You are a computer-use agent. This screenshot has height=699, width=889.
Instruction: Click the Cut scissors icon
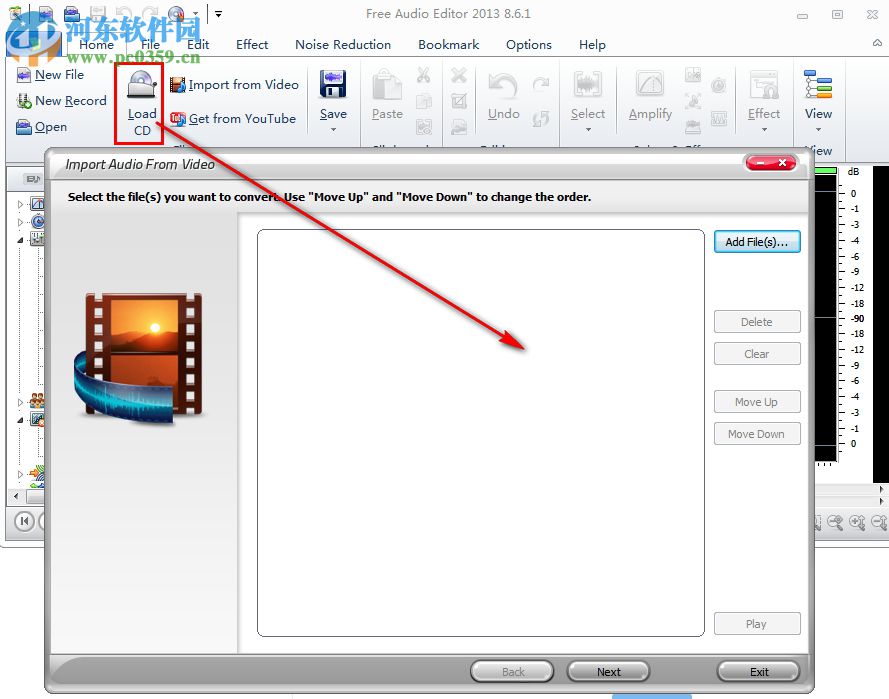pos(424,75)
